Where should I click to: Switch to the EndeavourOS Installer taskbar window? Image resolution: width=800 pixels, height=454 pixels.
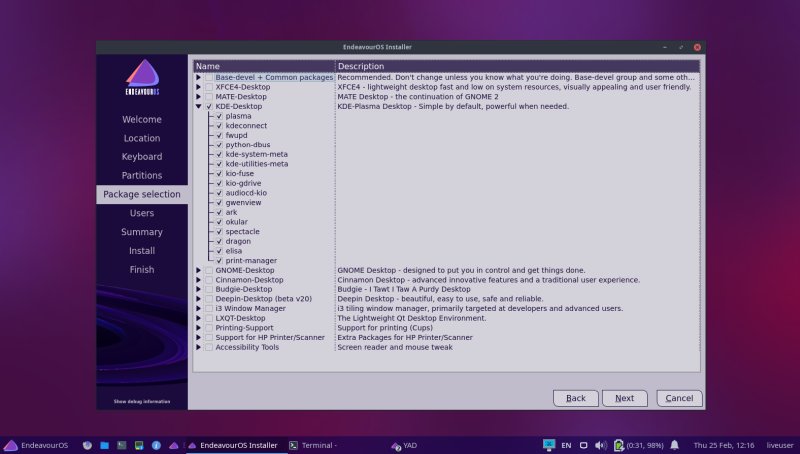(233, 445)
